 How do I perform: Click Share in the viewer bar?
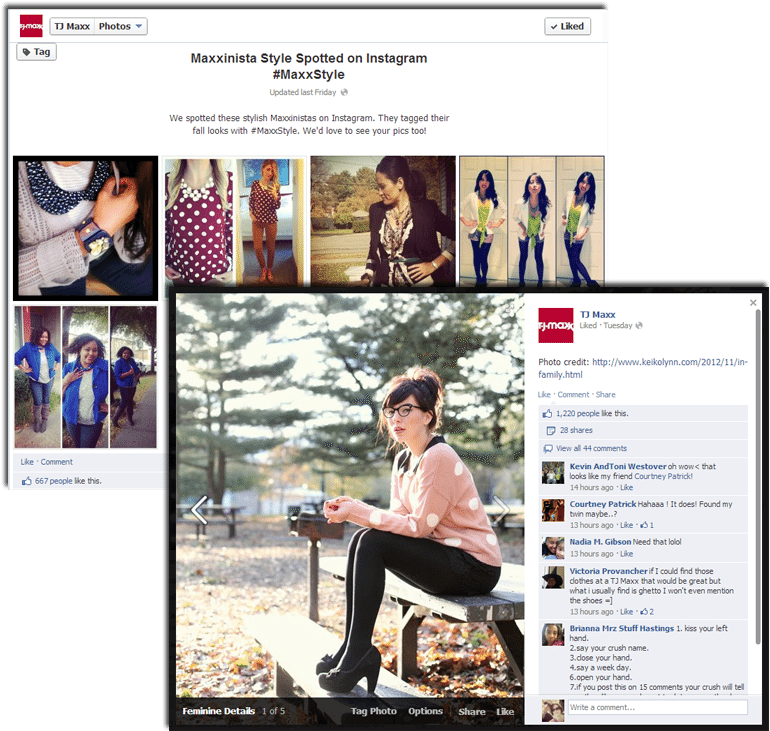pos(472,711)
